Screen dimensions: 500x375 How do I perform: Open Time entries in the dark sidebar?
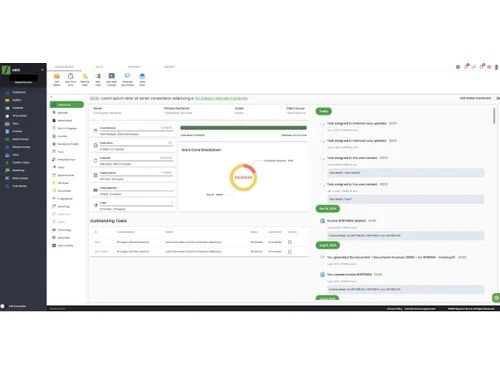(19, 116)
